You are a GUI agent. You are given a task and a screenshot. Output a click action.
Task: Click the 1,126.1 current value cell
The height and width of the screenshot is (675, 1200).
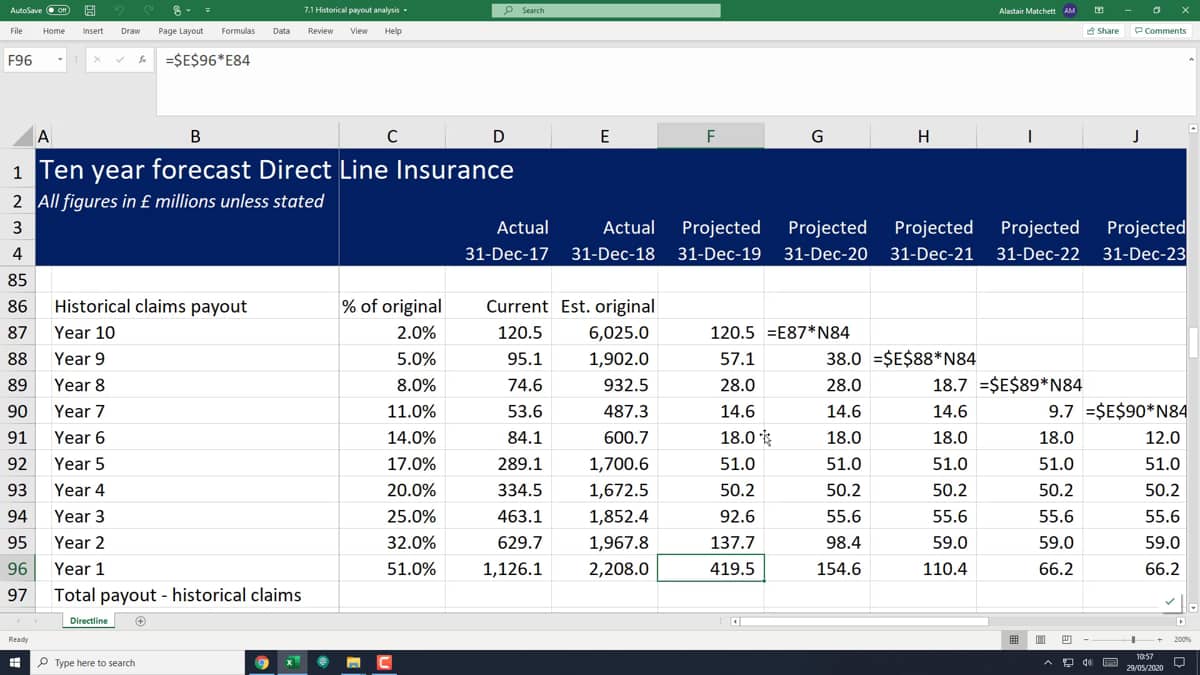[498, 568]
